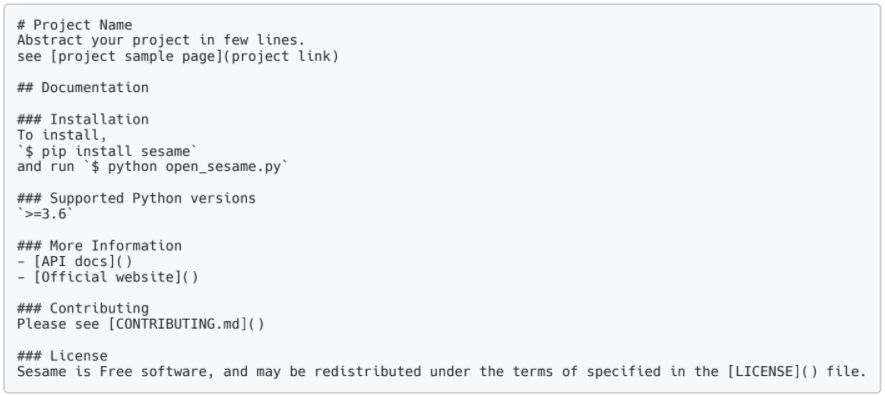The width and height of the screenshot is (885, 395).
Task: Click the '$ python open_sesame.py' command
Action: tap(186, 166)
